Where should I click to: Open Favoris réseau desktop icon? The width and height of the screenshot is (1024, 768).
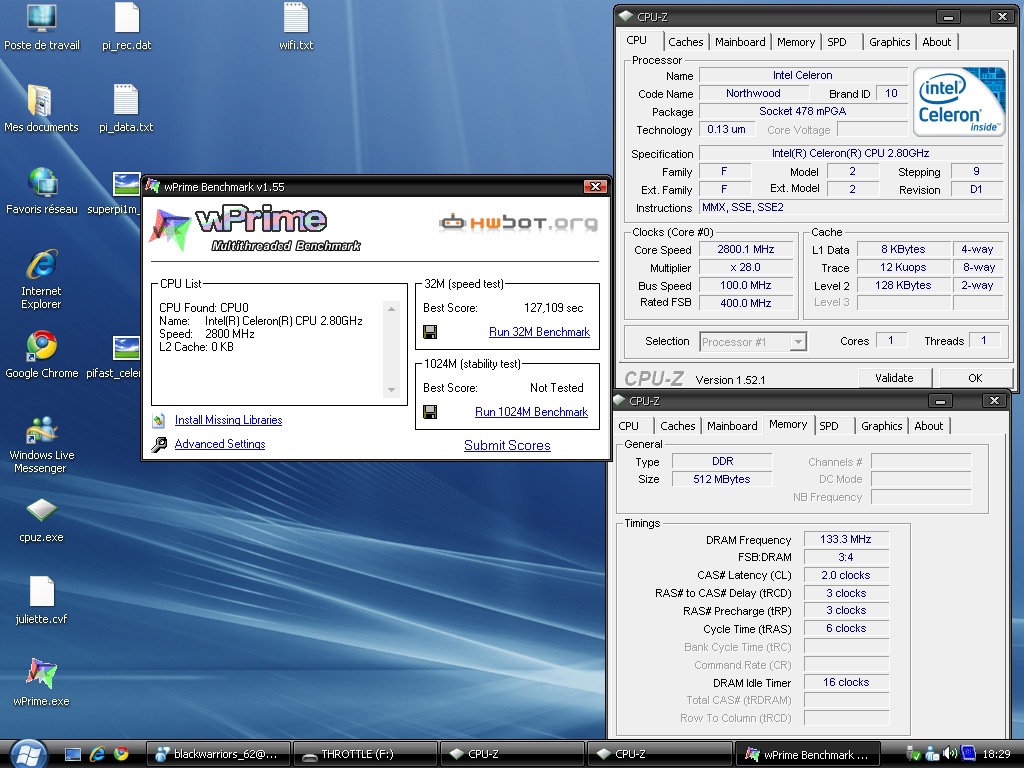[42, 191]
